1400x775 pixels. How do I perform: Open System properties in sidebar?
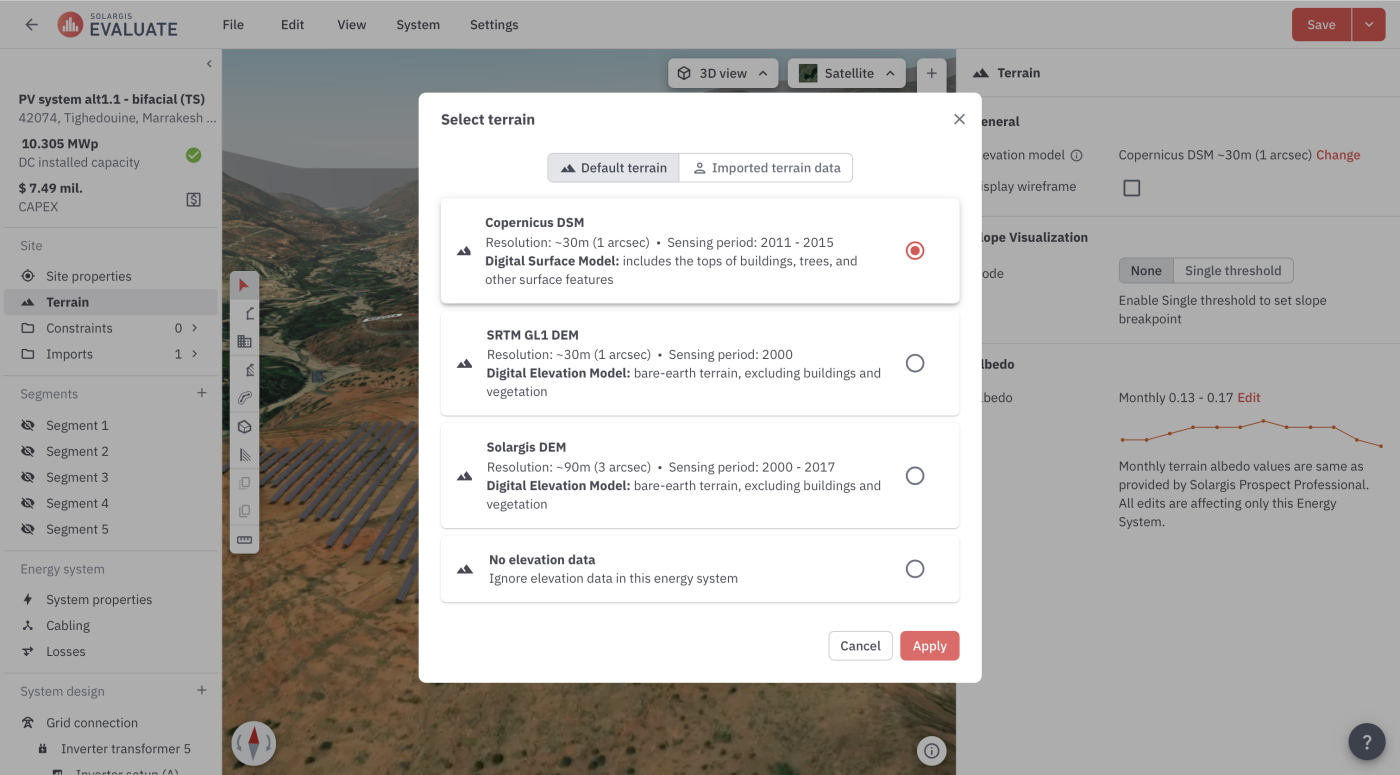click(x=110, y=600)
